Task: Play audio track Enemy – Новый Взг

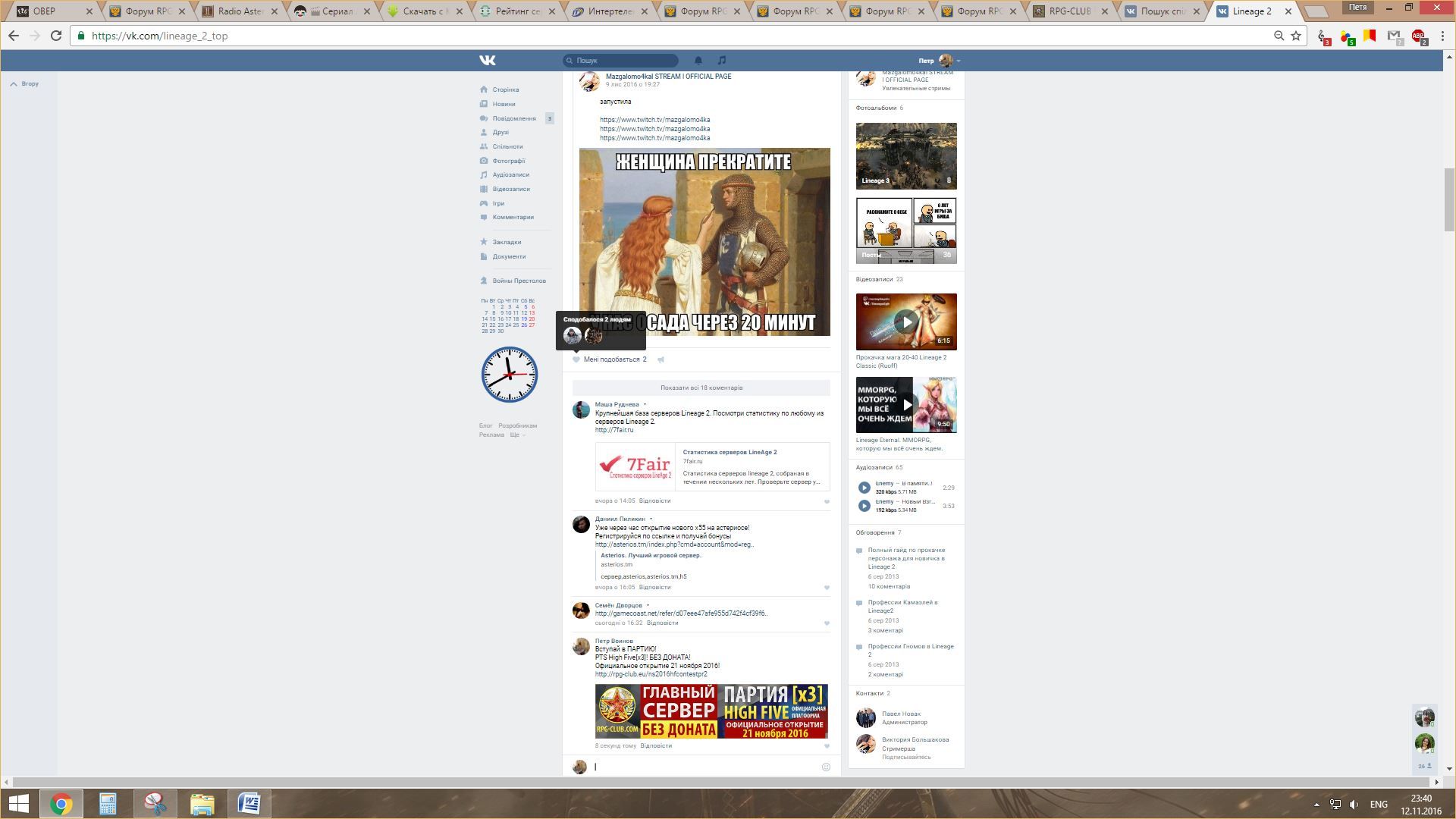Action: pyautogui.click(x=864, y=506)
